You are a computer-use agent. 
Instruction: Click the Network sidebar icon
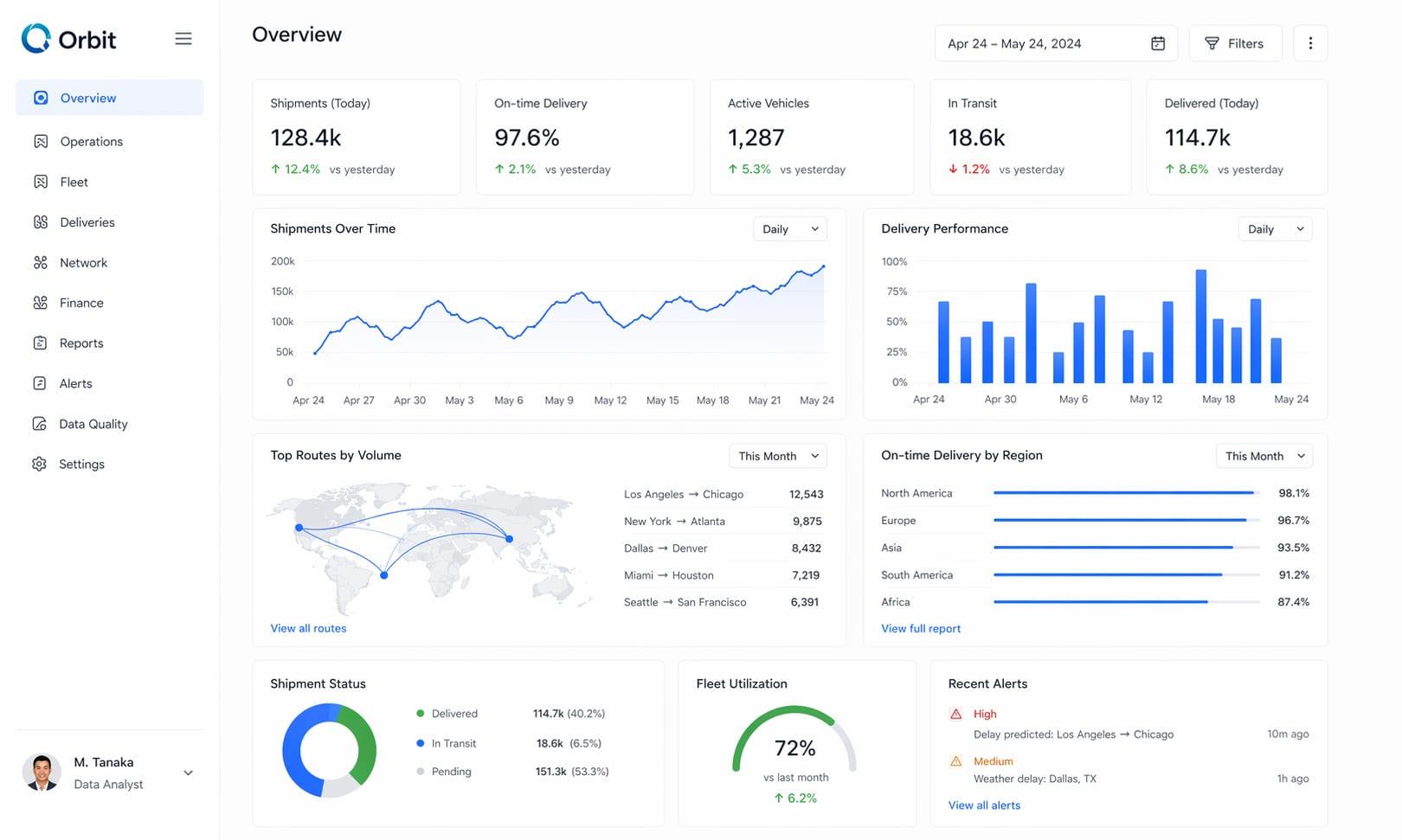(x=41, y=262)
